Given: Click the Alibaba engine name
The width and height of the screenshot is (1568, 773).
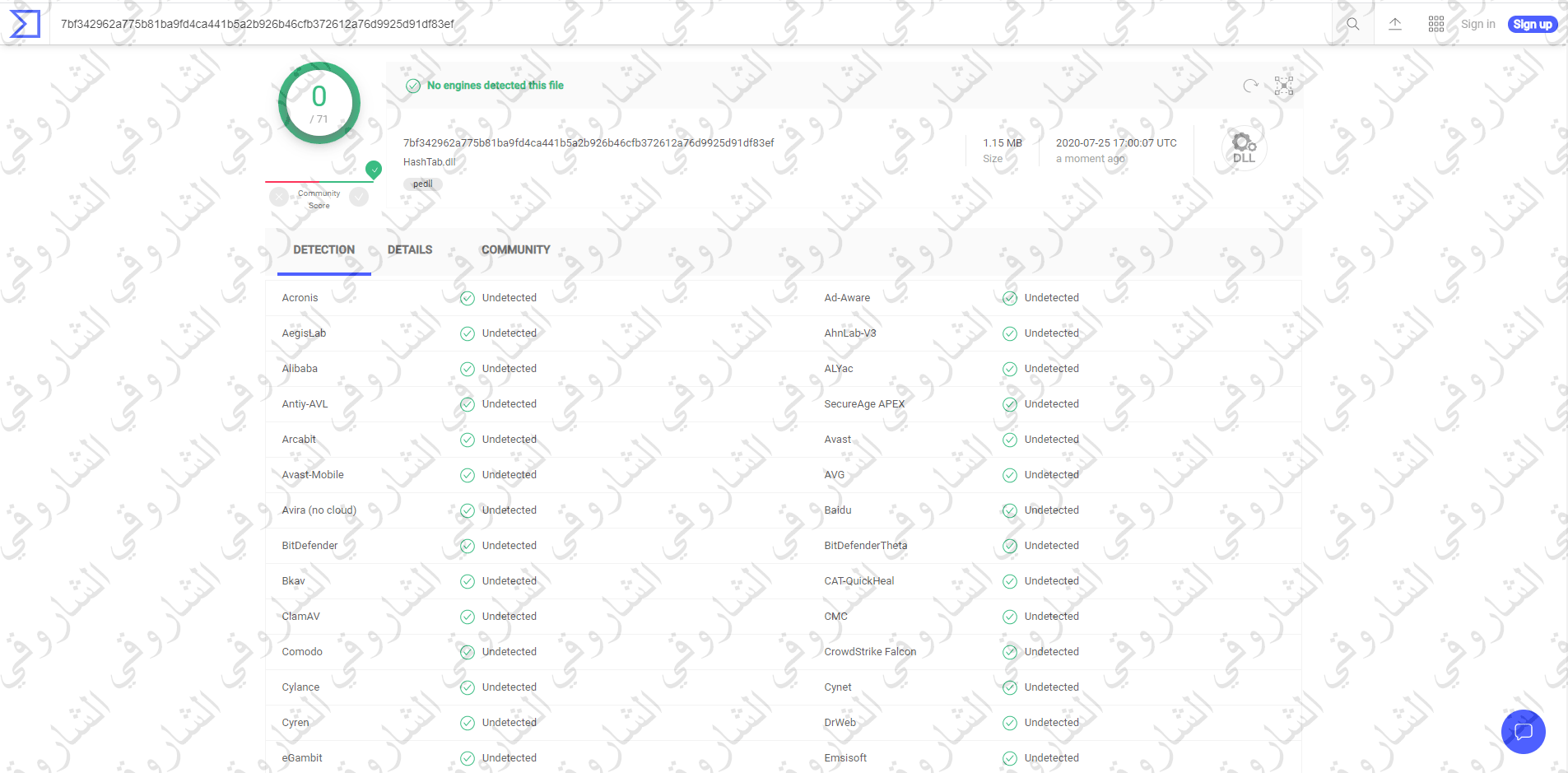Looking at the screenshot, I should [300, 369].
